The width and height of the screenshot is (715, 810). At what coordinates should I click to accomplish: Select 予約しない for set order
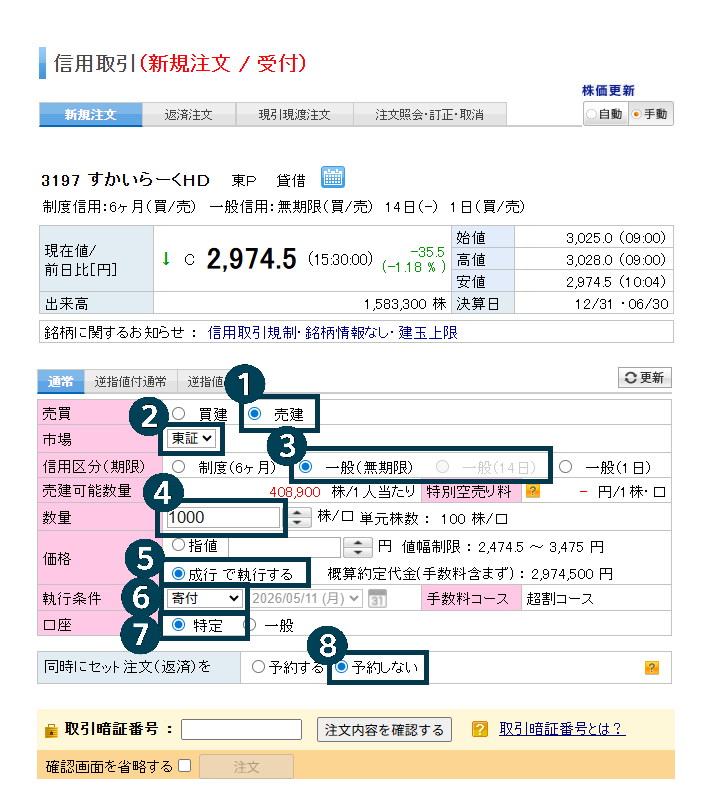(341, 667)
